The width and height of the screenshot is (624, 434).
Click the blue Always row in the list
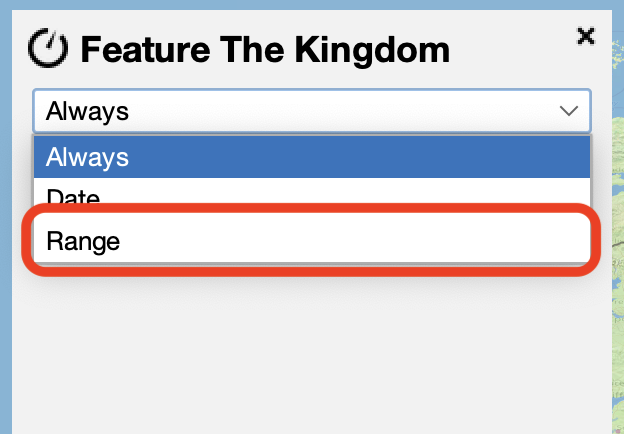click(x=311, y=157)
